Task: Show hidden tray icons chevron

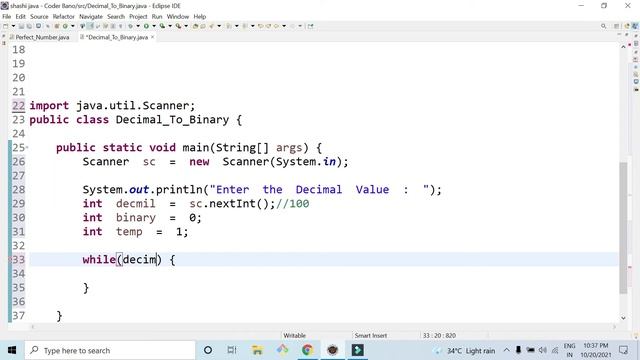Action: (x=507, y=350)
